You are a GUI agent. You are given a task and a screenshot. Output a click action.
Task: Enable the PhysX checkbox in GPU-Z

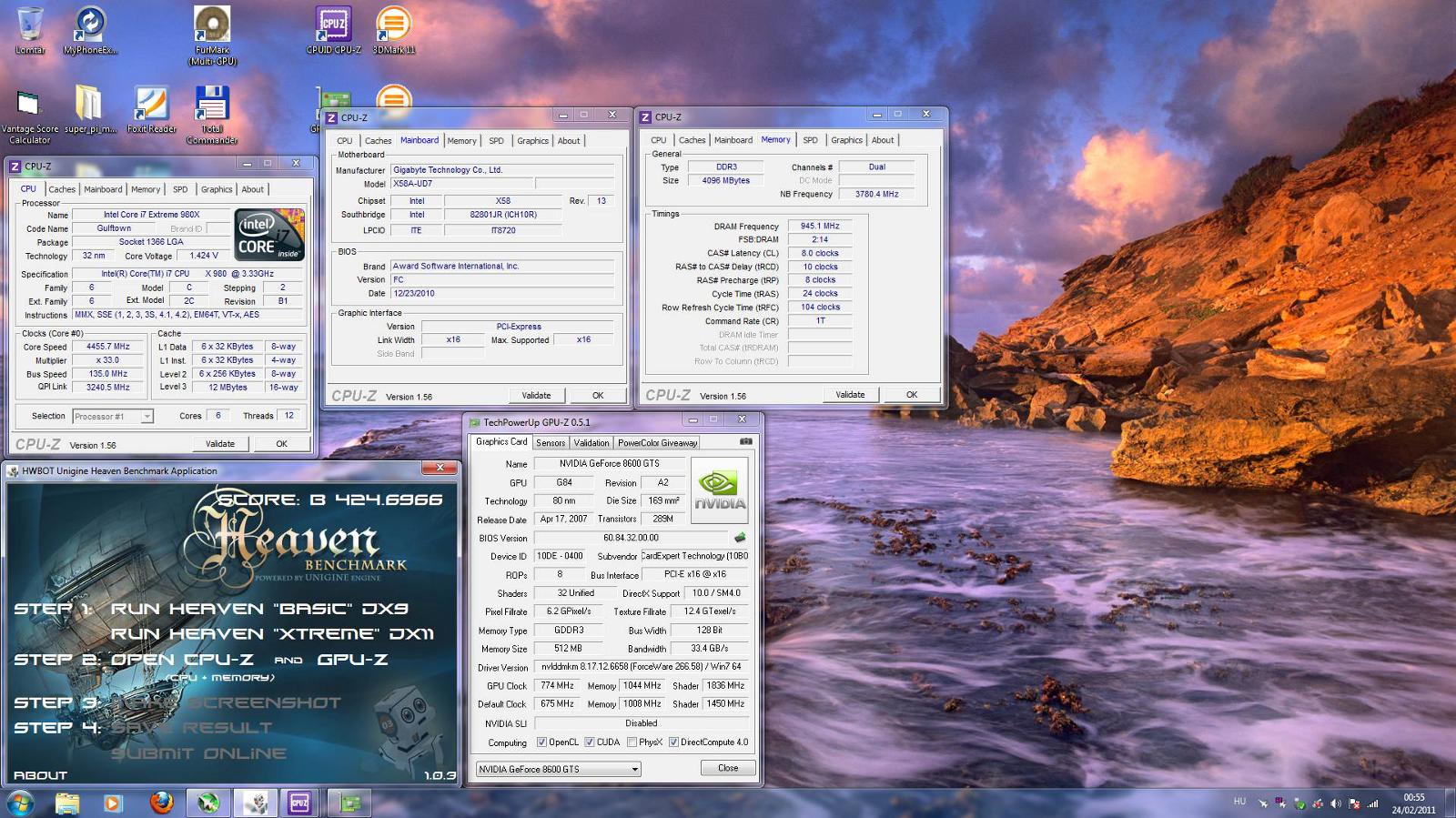click(x=632, y=742)
